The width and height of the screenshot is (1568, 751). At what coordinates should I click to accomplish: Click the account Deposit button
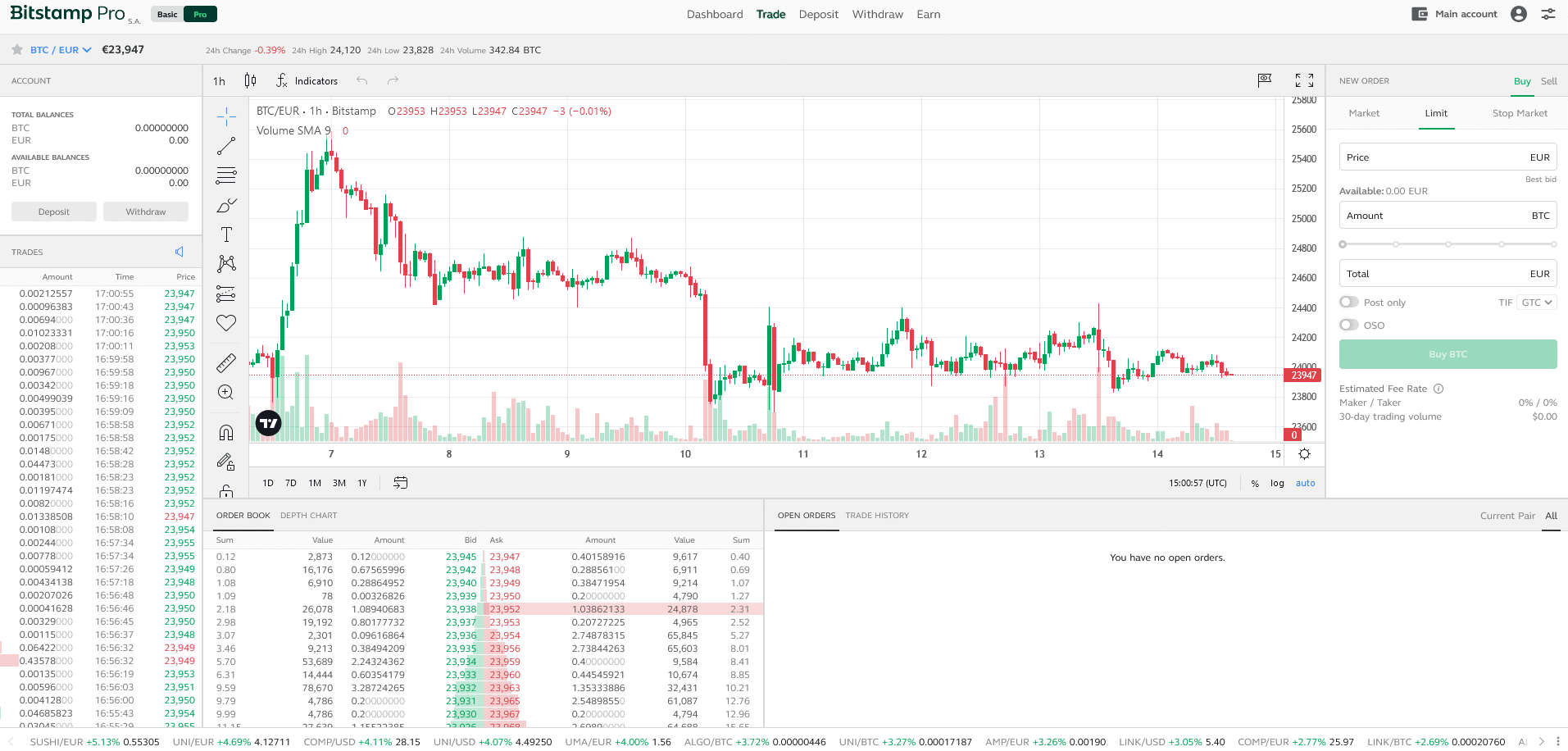point(54,212)
